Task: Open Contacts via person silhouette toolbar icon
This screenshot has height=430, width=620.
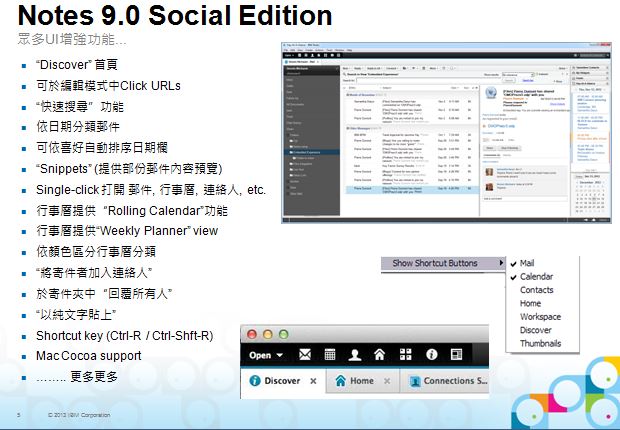Action: (x=355, y=355)
